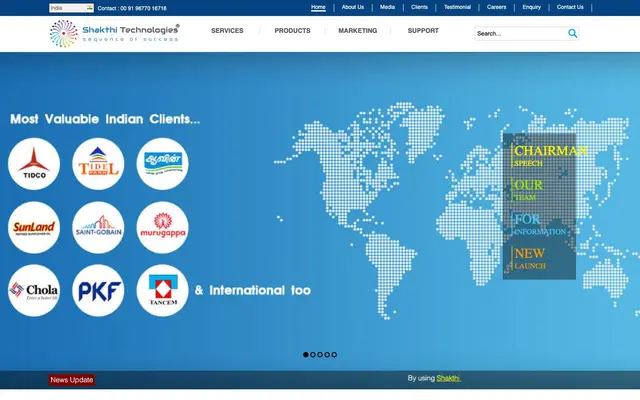Click the PKF client logo
This screenshot has height=400, width=640.
98,290
